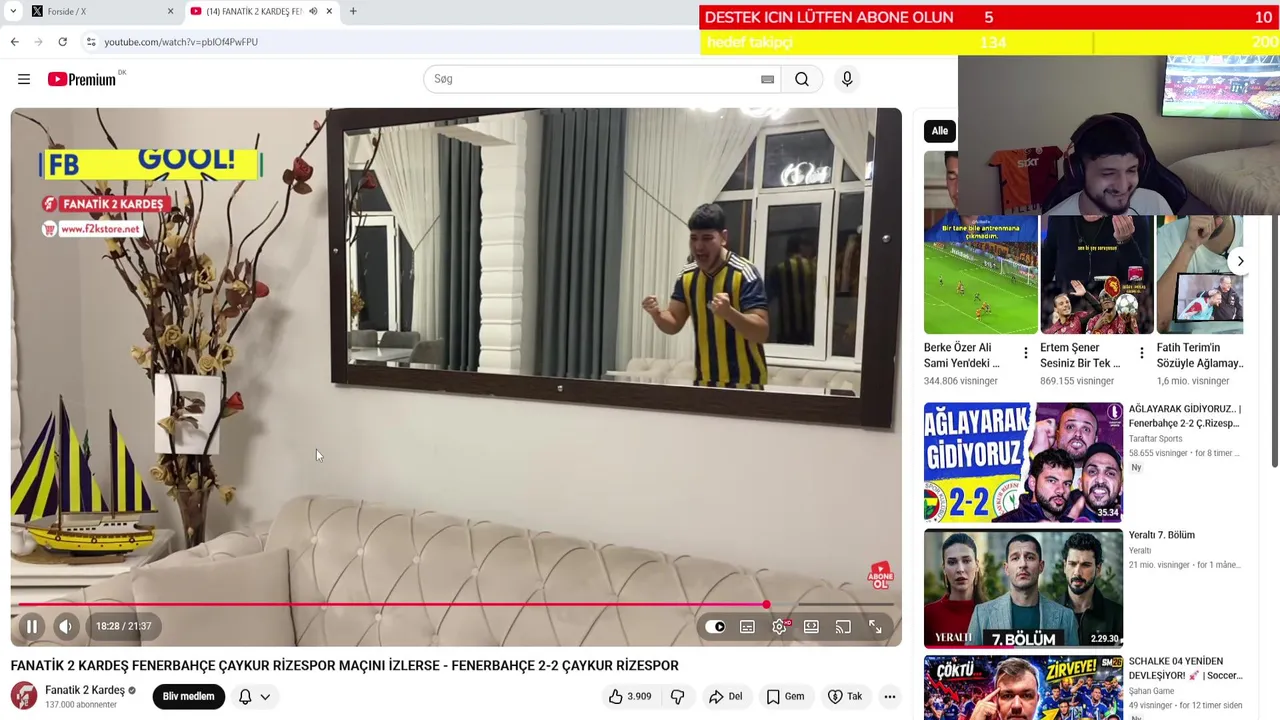Click Bliv medlem join button
The image size is (1280, 720).
[188, 696]
